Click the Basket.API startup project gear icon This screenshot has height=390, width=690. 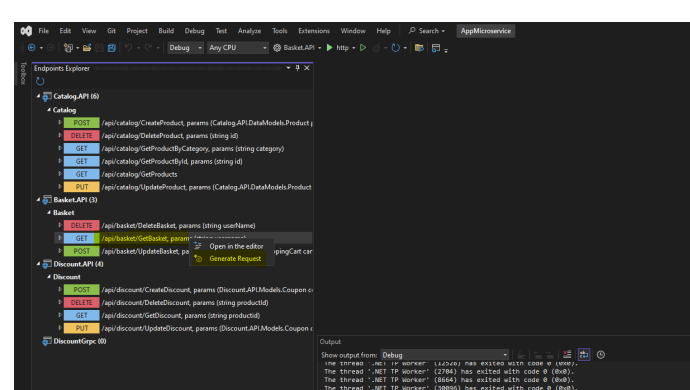coord(277,48)
